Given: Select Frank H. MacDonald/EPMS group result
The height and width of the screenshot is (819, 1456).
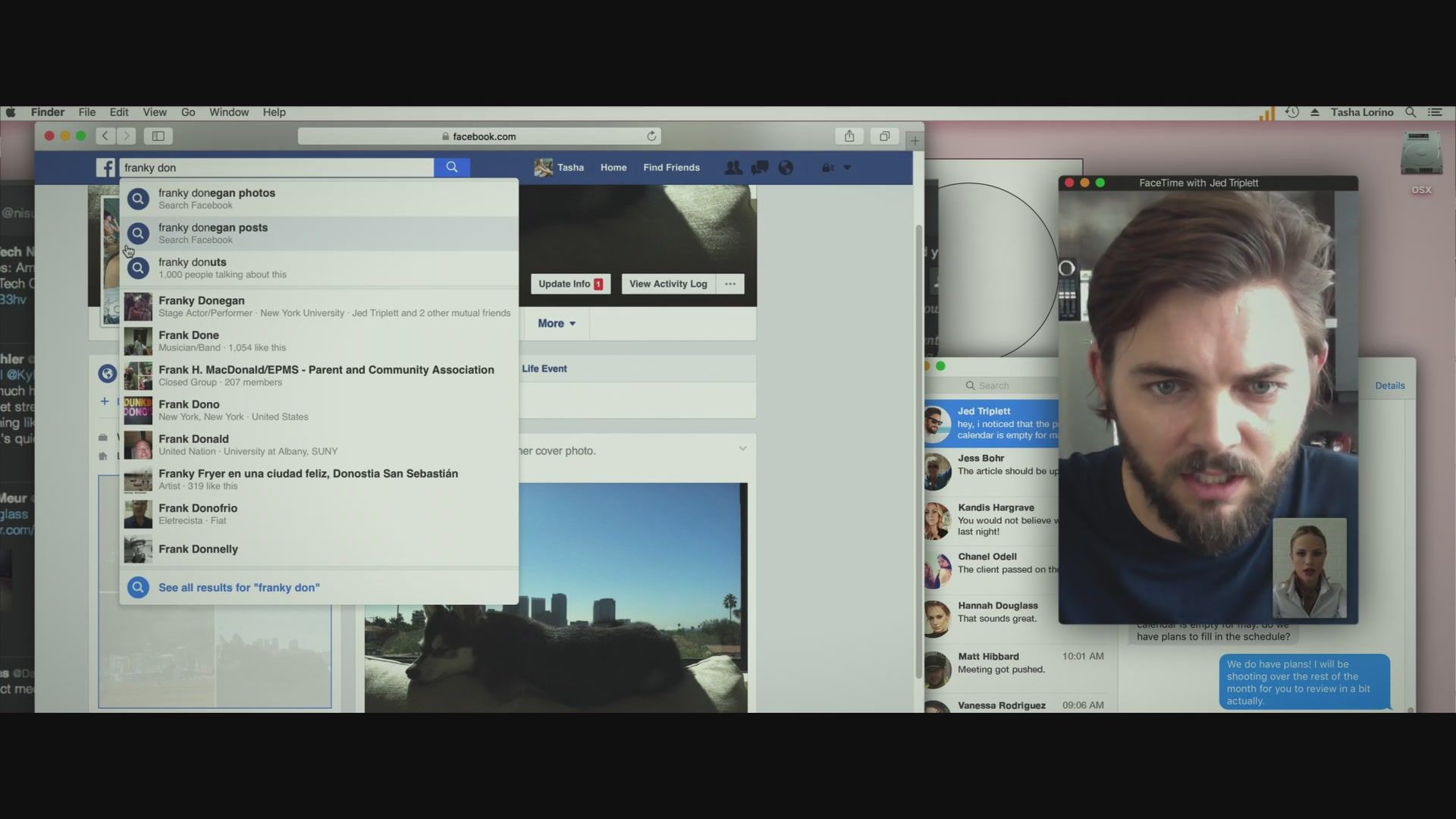Looking at the screenshot, I should [319, 375].
